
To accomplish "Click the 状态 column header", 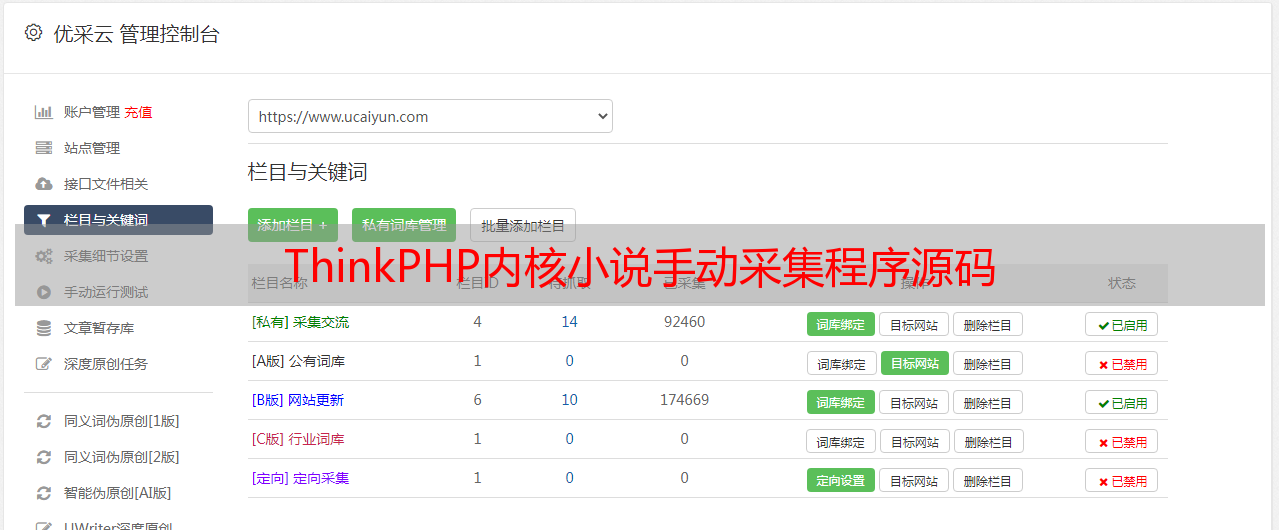I will (x=1122, y=283).
